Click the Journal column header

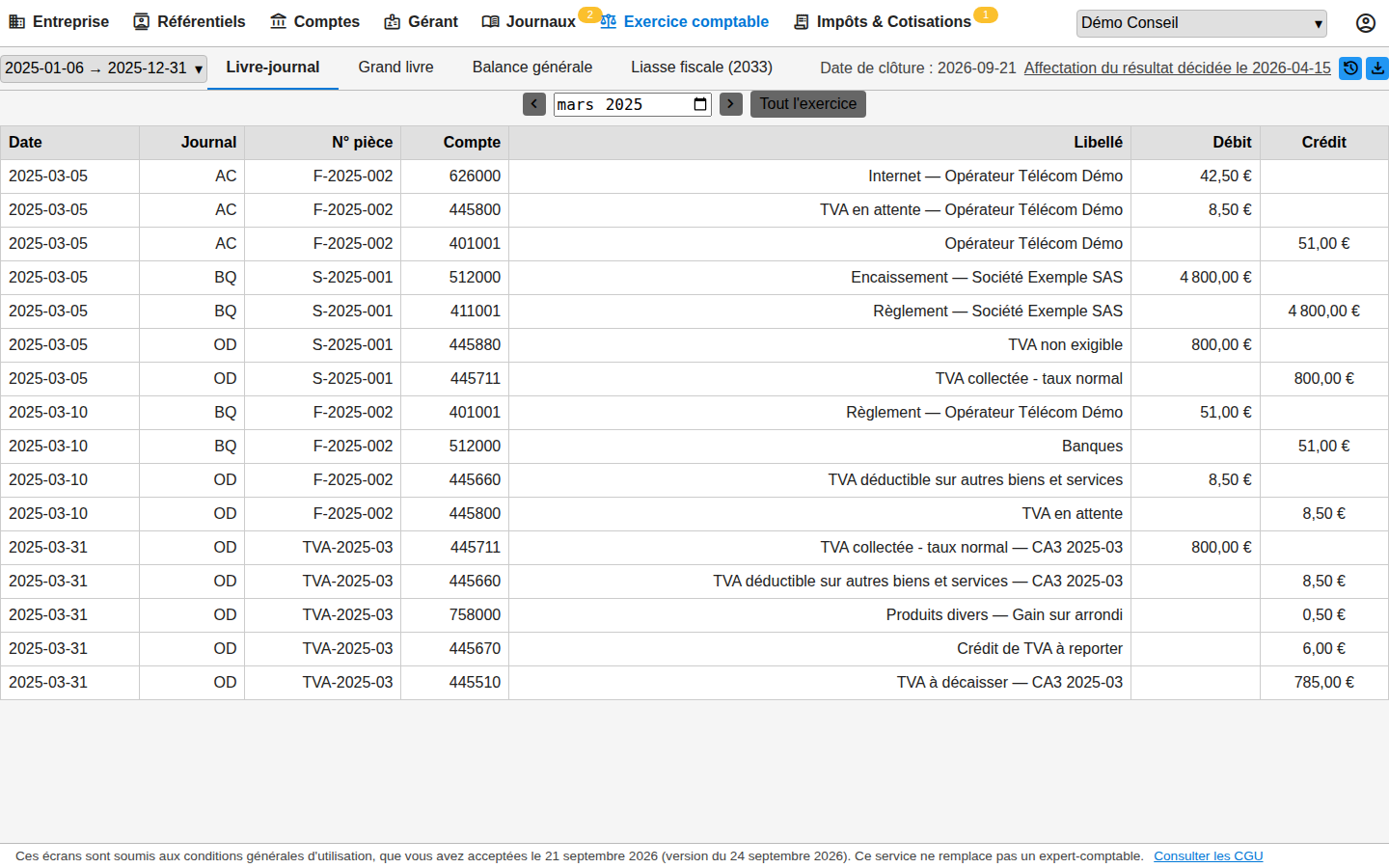(192, 143)
